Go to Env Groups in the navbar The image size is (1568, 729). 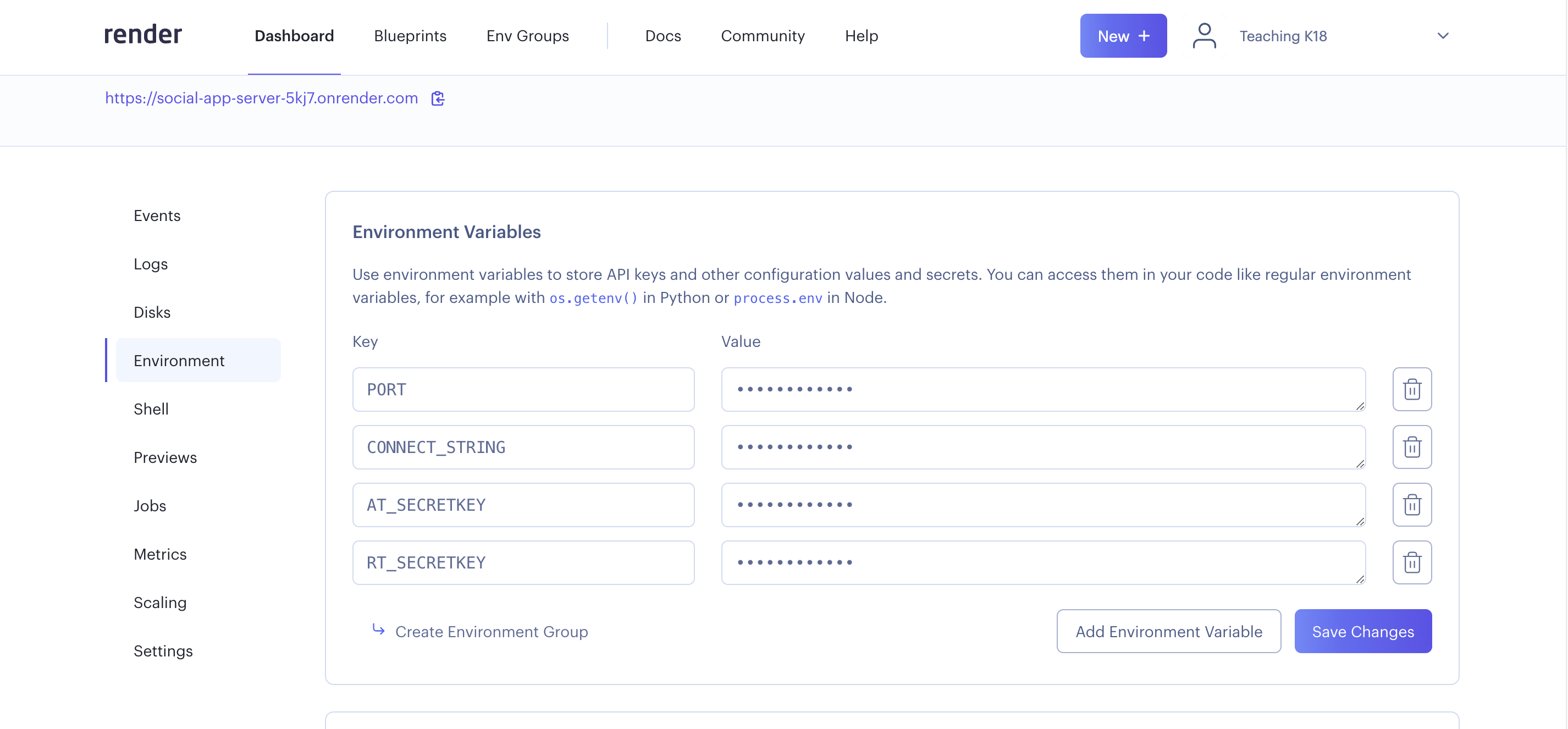pyautogui.click(x=527, y=36)
